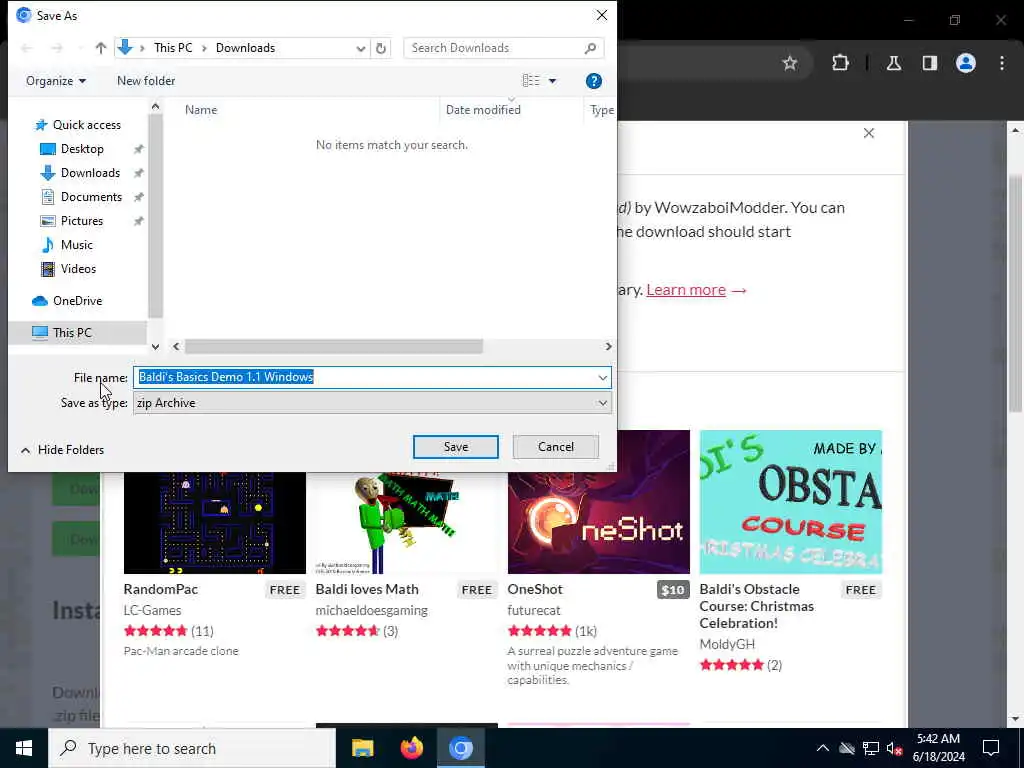Create a New folder
This screenshot has height=768, width=1024.
click(146, 81)
